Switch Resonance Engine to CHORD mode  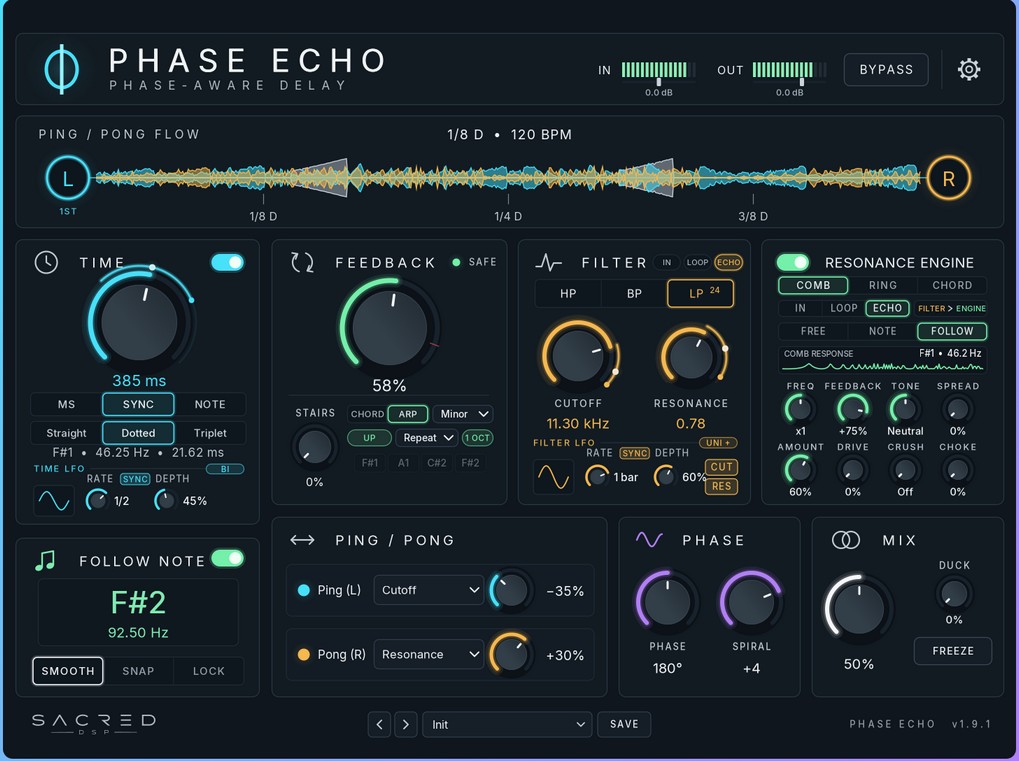pyautogui.click(x=952, y=285)
